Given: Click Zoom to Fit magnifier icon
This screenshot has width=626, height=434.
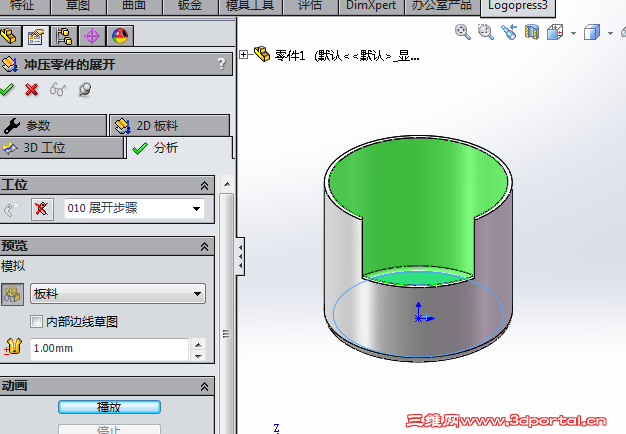Looking at the screenshot, I should point(462,32).
